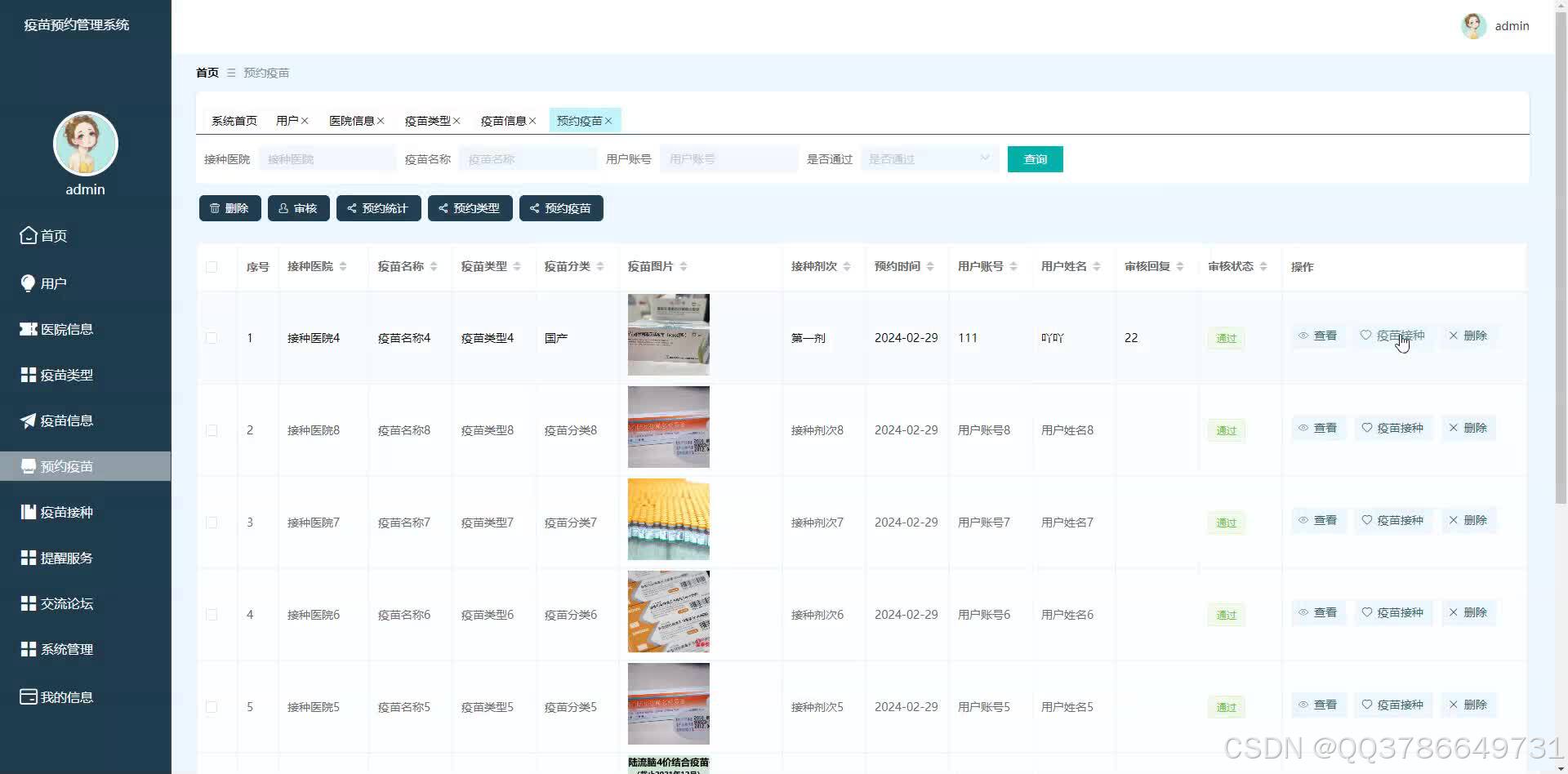Image resolution: width=1568 pixels, height=774 pixels.
Task: Click the large sidebar profile avatar
Action: coord(86,144)
